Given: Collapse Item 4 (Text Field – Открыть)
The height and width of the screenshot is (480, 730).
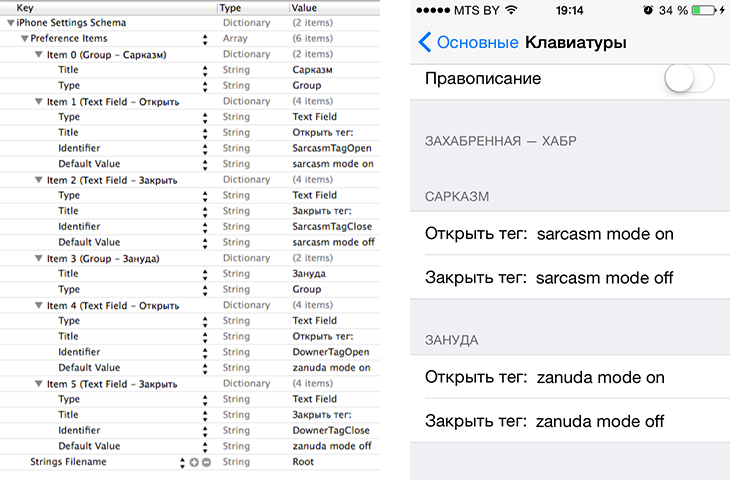Looking at the screenshot, I should (39, 305).
